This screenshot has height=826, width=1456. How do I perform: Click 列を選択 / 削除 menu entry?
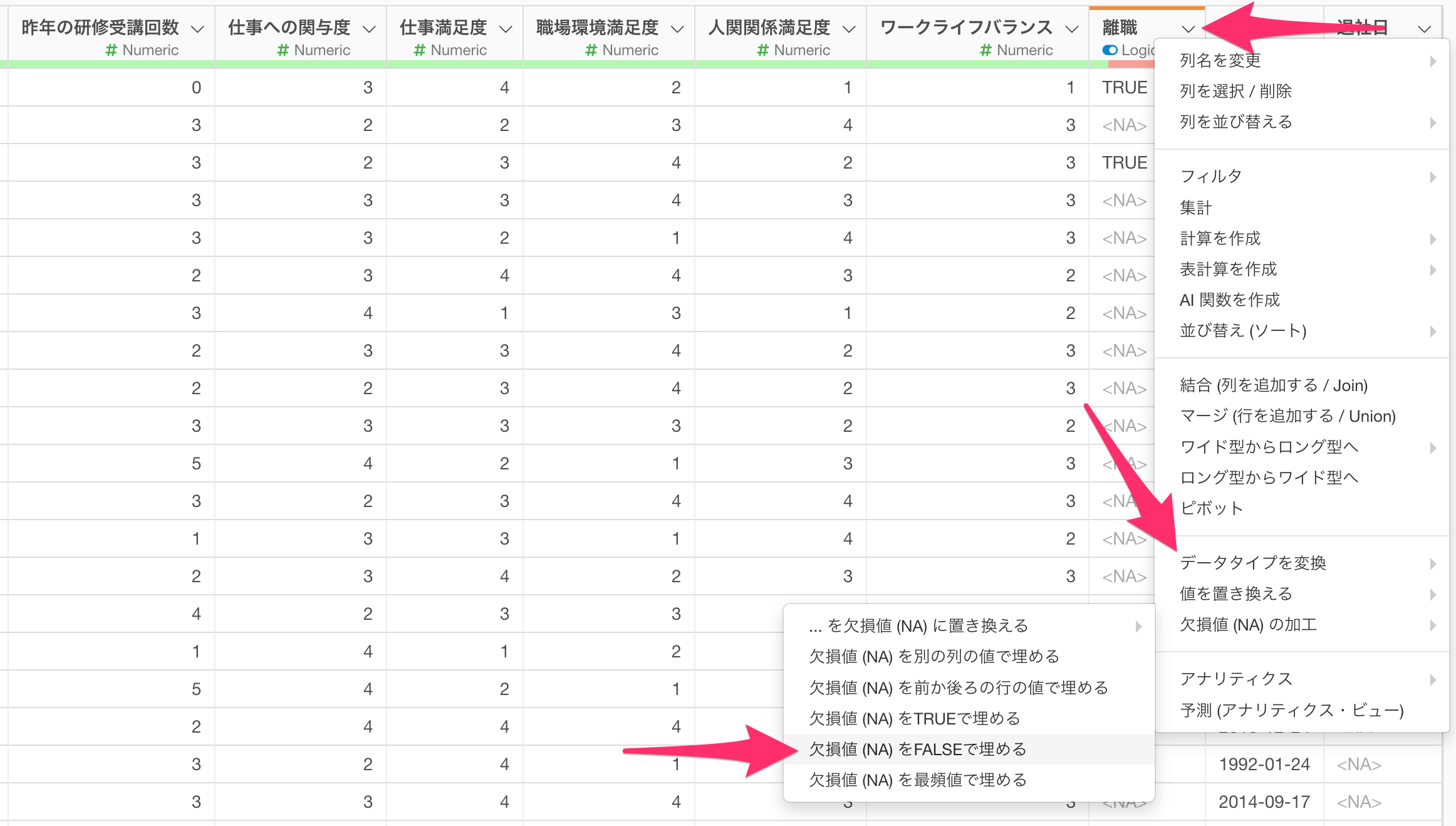coord(1235,91)
